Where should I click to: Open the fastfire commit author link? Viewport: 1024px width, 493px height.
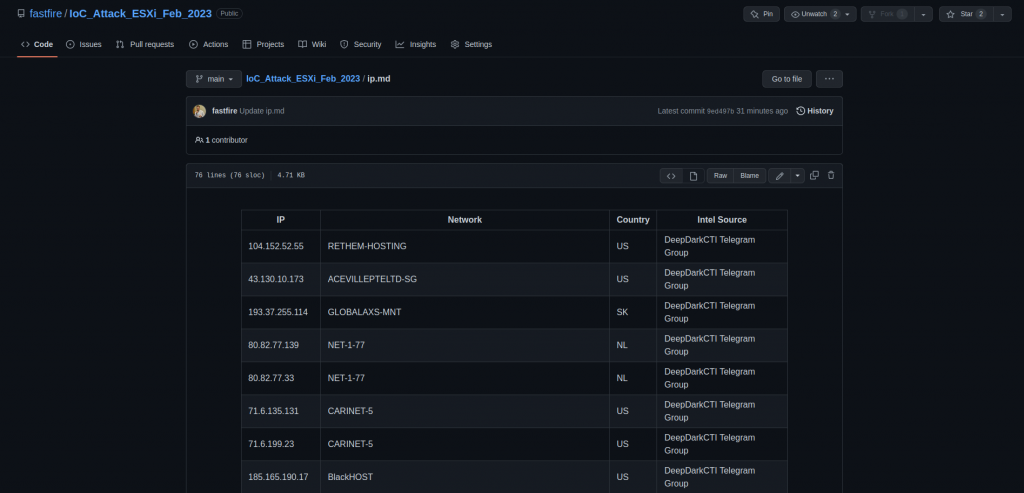click(225, 111)
